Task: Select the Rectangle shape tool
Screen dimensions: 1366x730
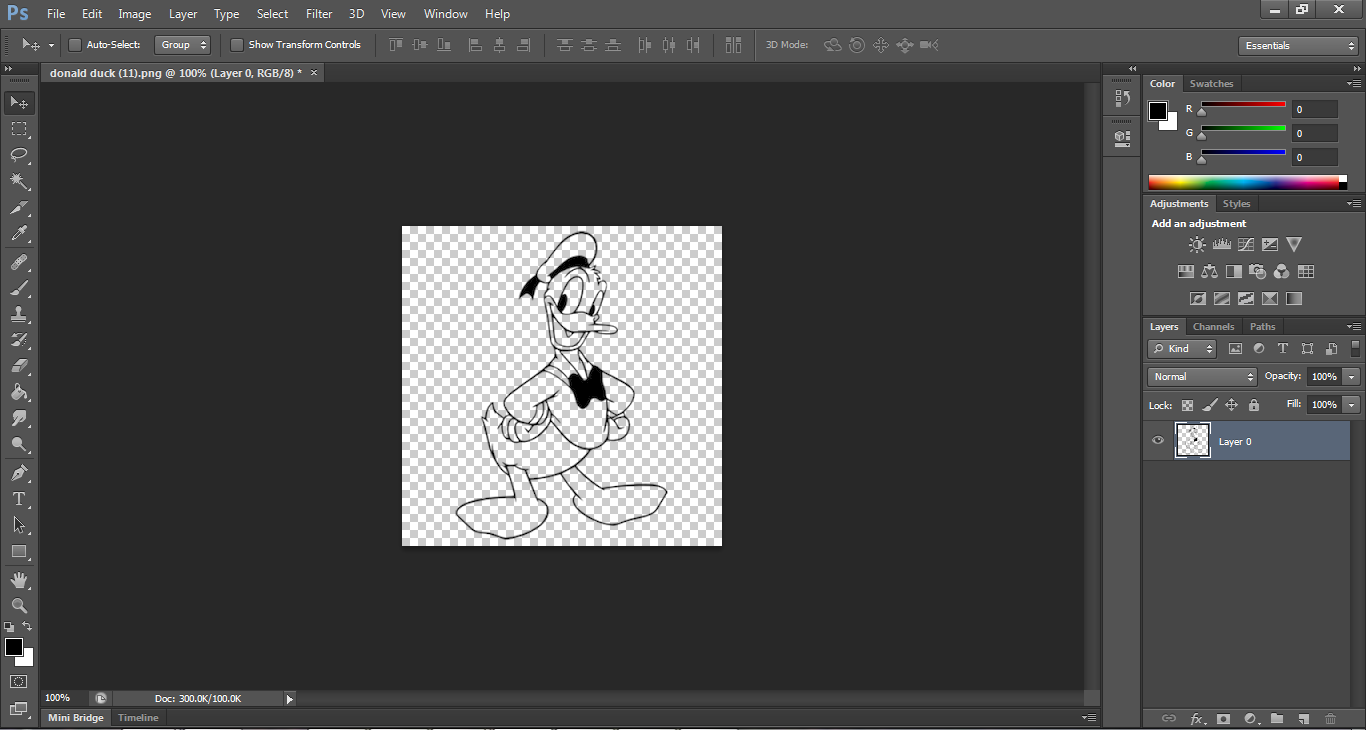Action: click(x=19, y=551)
